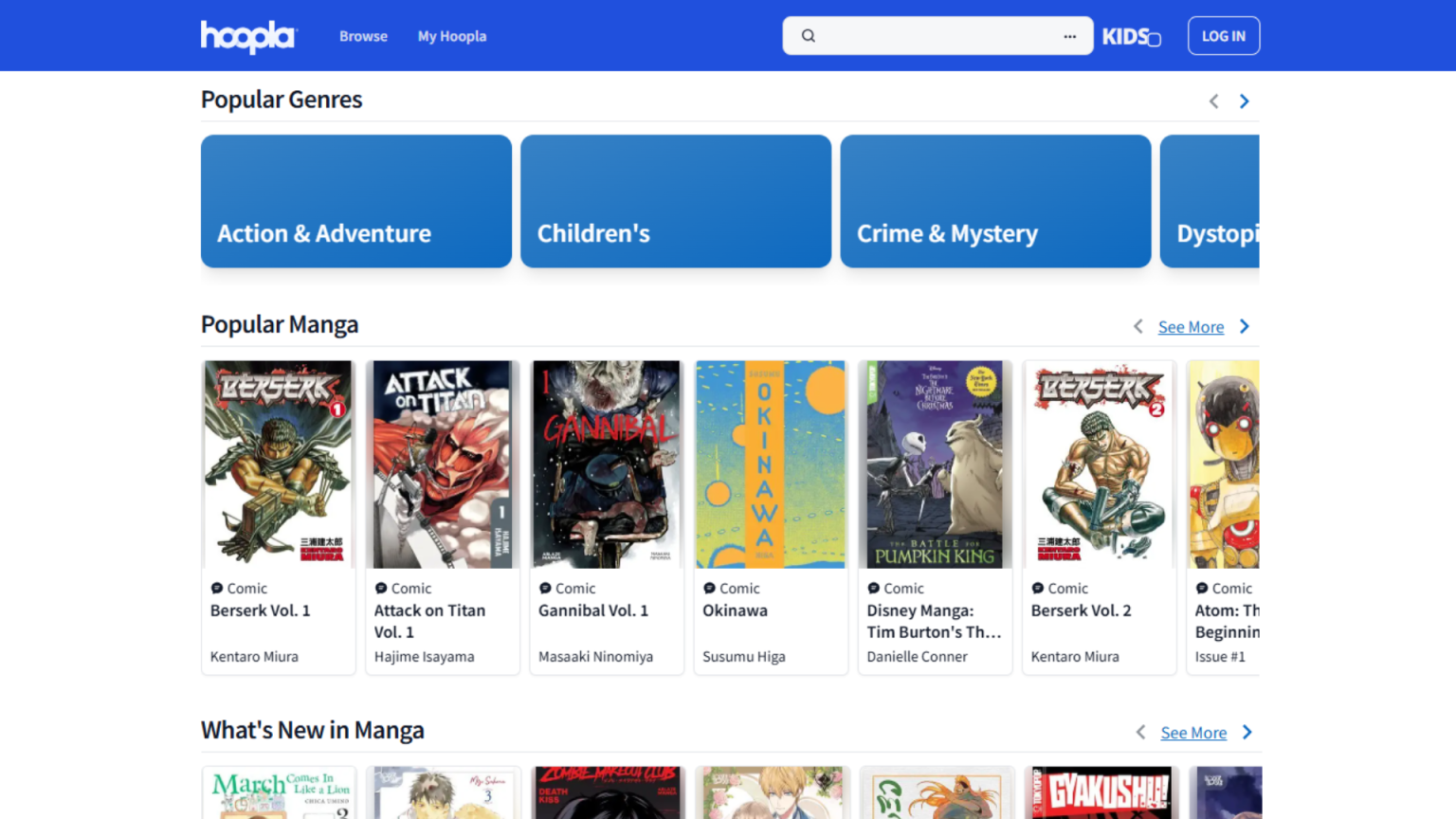The height and width of the screenshot is (819, 1456).
Task: Click the Comic icon beneath Attack on Titan Vol. 1
Action: (381, 588)
